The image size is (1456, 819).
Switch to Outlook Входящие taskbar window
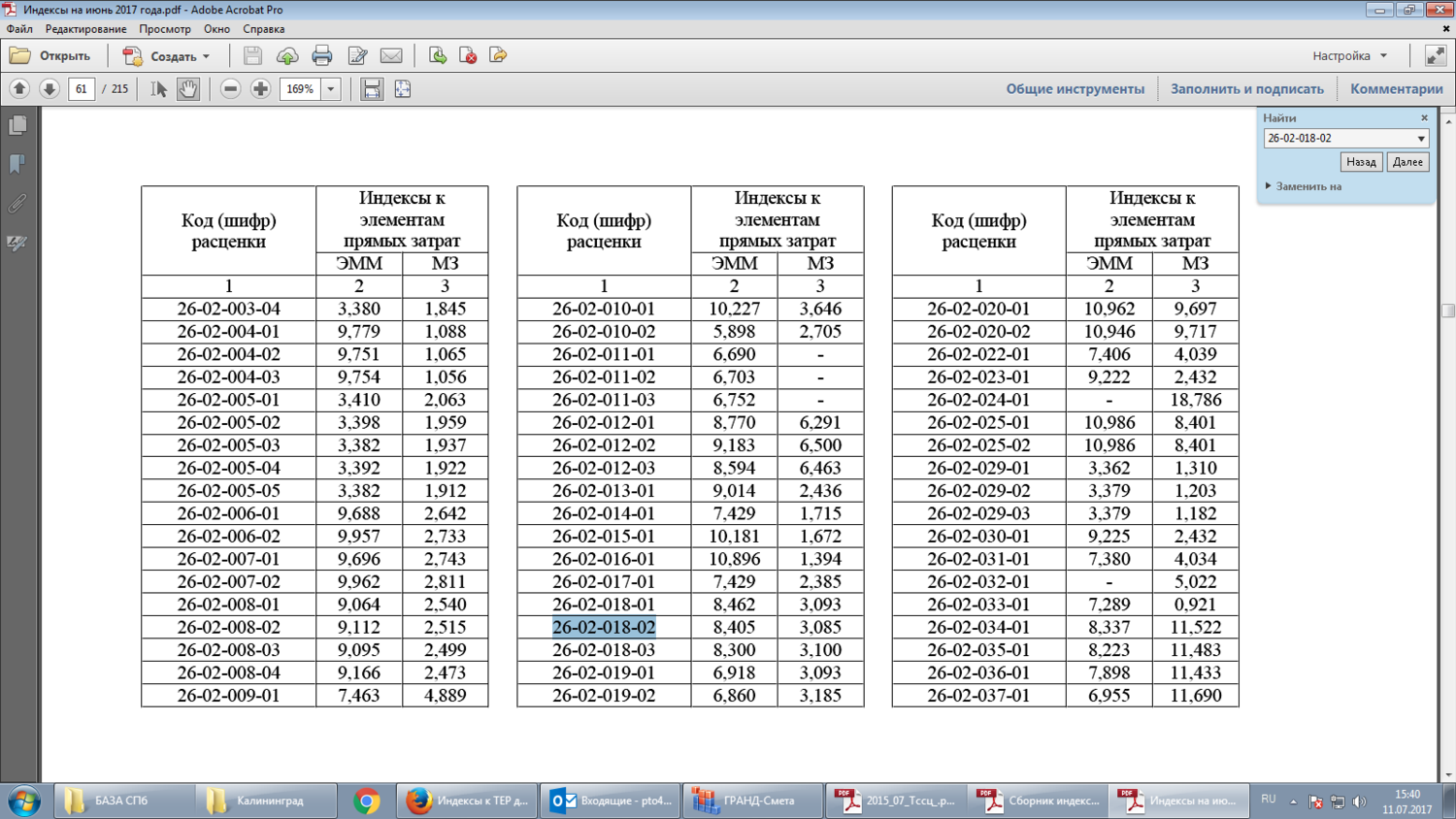[611, 802]
